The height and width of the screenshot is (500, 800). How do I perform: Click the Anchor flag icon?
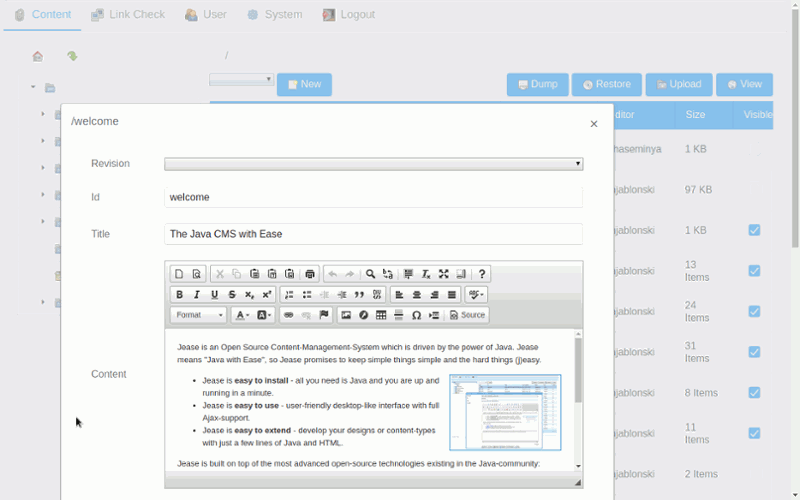[323, 315]
